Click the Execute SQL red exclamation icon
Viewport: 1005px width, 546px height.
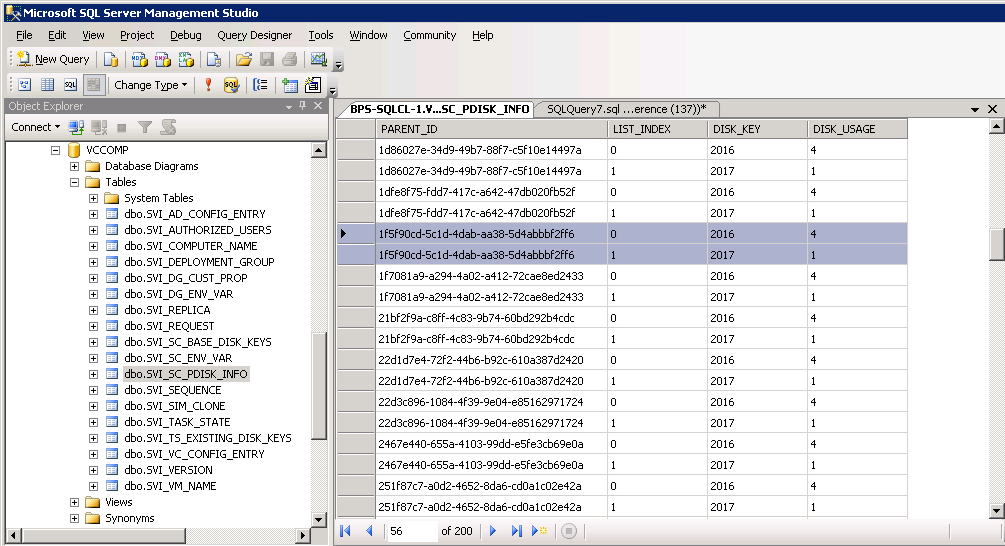pos(208,85)
